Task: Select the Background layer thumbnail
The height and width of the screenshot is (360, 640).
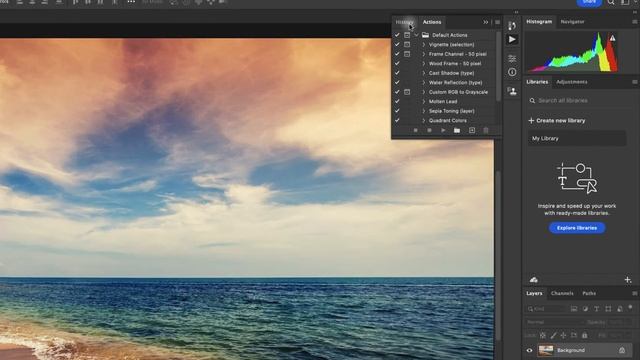Action: click(x=546, y=350)
